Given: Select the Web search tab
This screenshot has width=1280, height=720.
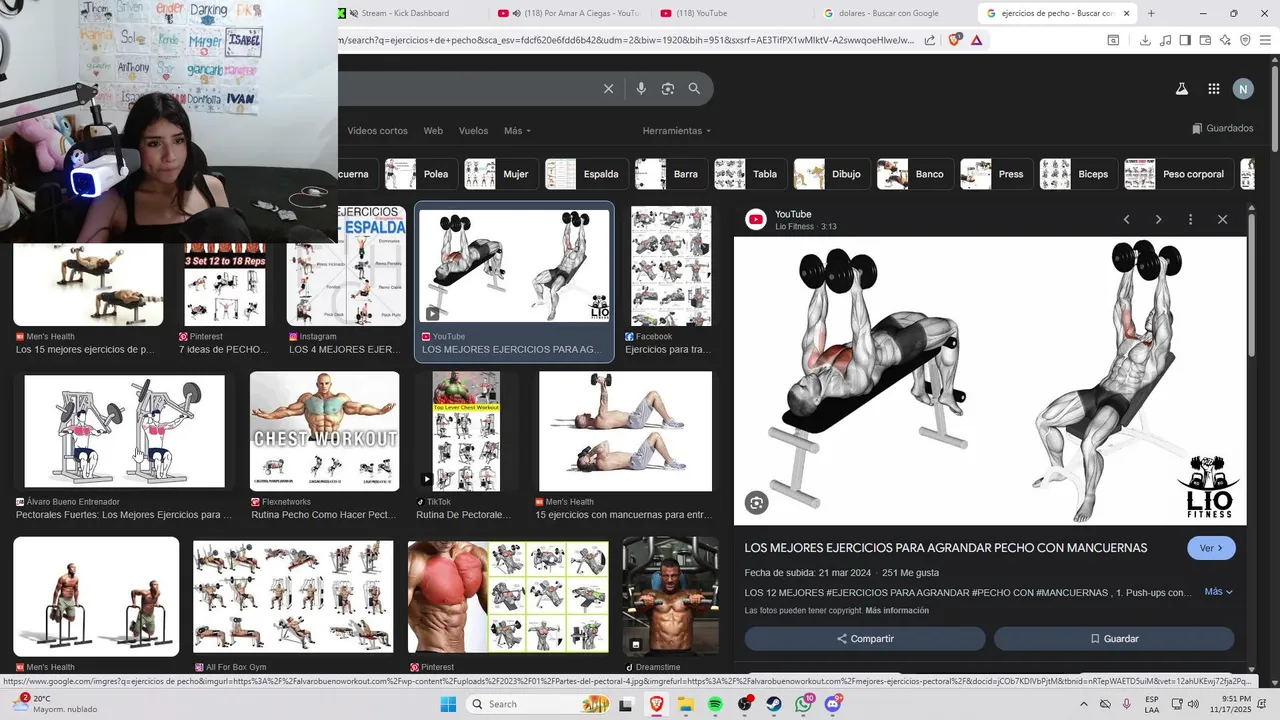Looking at the screenshot, I should [433, 131].
